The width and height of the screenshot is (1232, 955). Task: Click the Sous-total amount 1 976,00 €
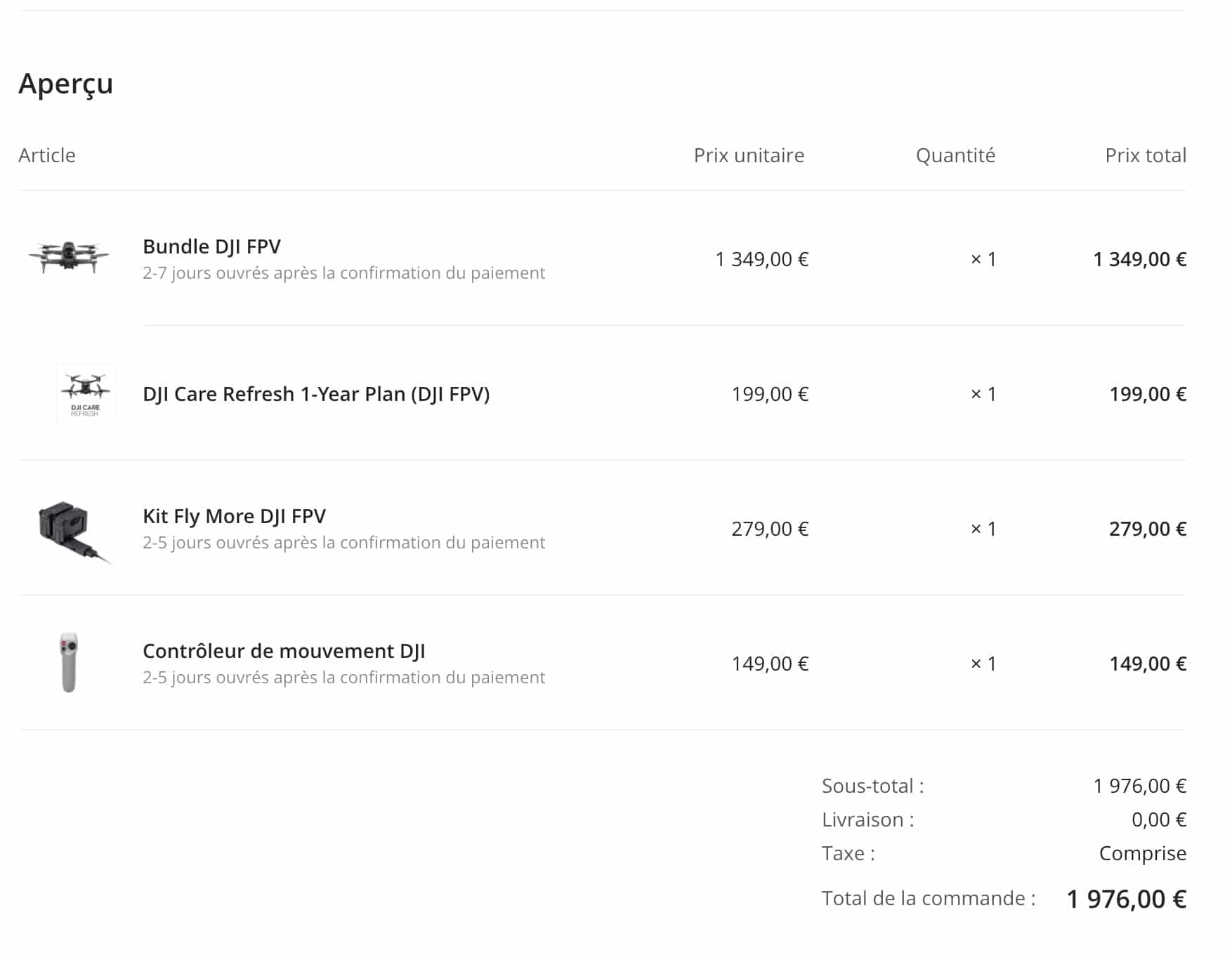1139,786
